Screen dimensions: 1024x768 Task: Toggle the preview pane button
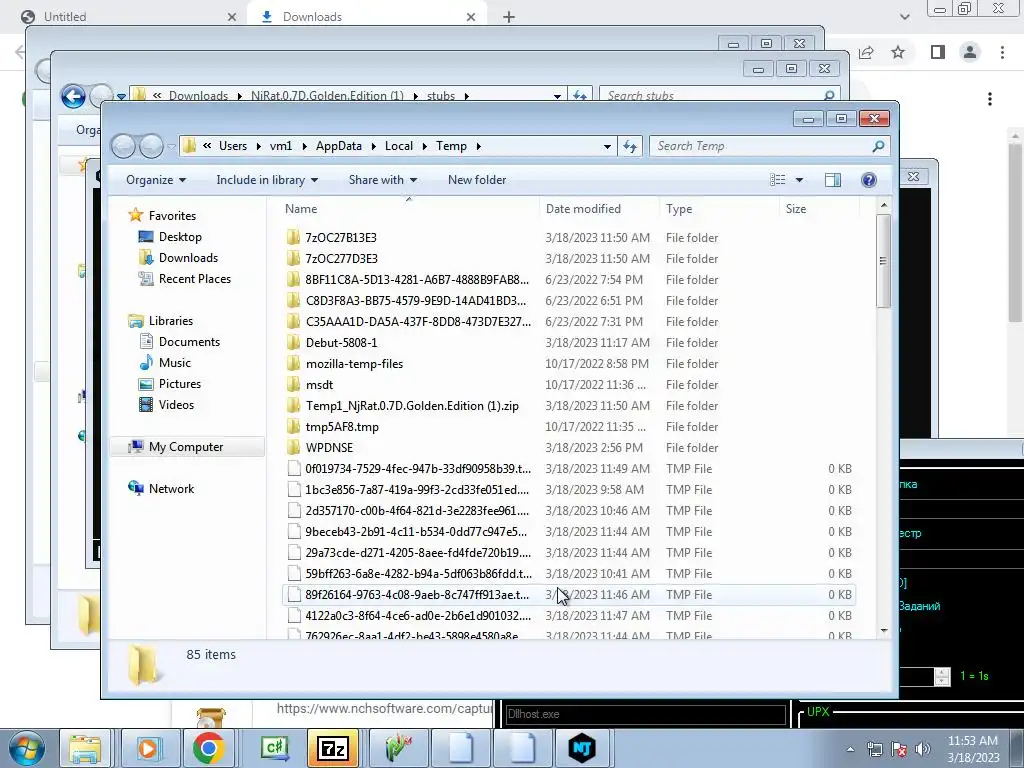[833, 180]
